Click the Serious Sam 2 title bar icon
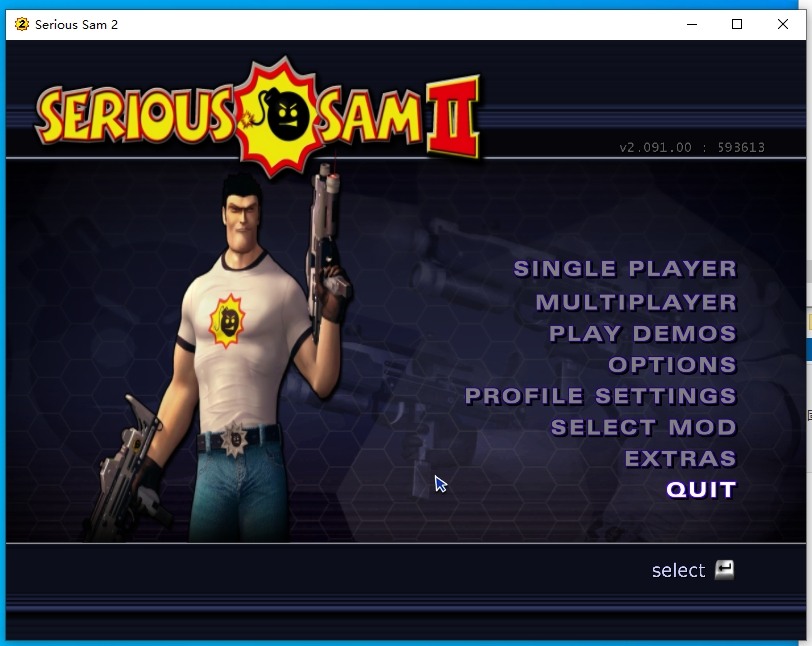This screenshot has width=812, height=646. pyautogui.click(x=22, y=24)
